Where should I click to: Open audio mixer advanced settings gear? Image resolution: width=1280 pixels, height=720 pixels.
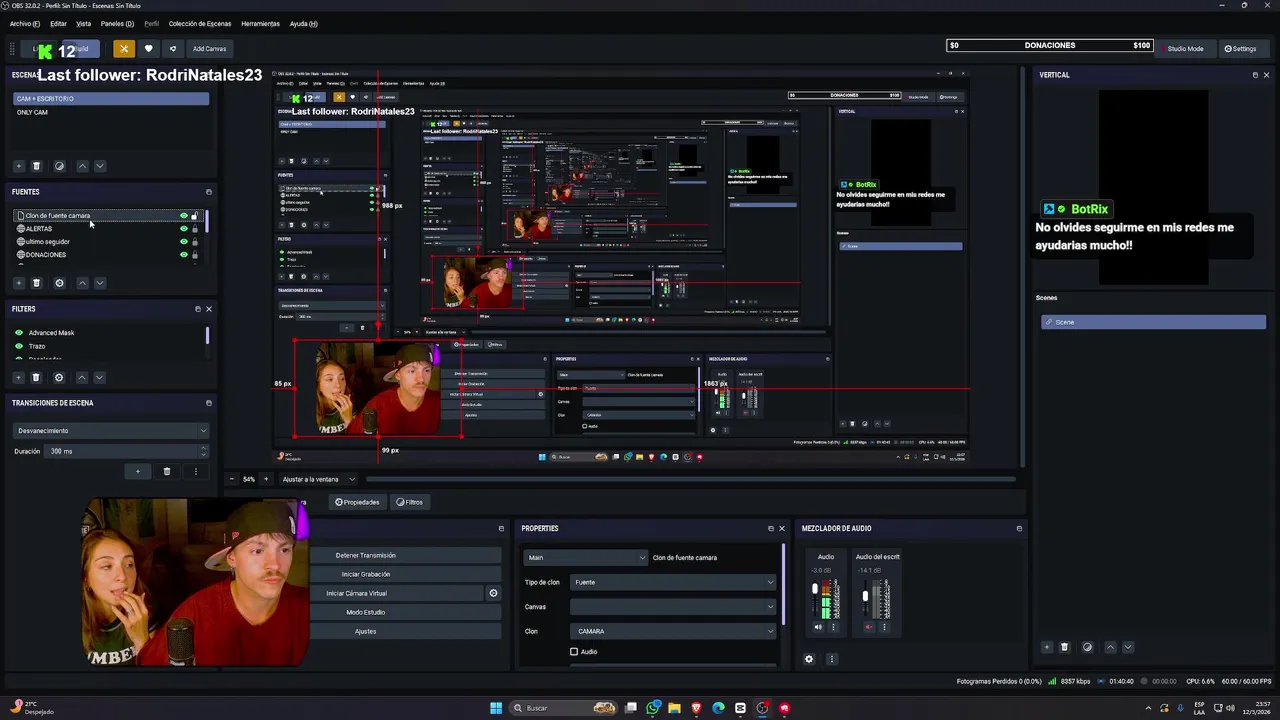pyautogui.click(x=809, y=659)
